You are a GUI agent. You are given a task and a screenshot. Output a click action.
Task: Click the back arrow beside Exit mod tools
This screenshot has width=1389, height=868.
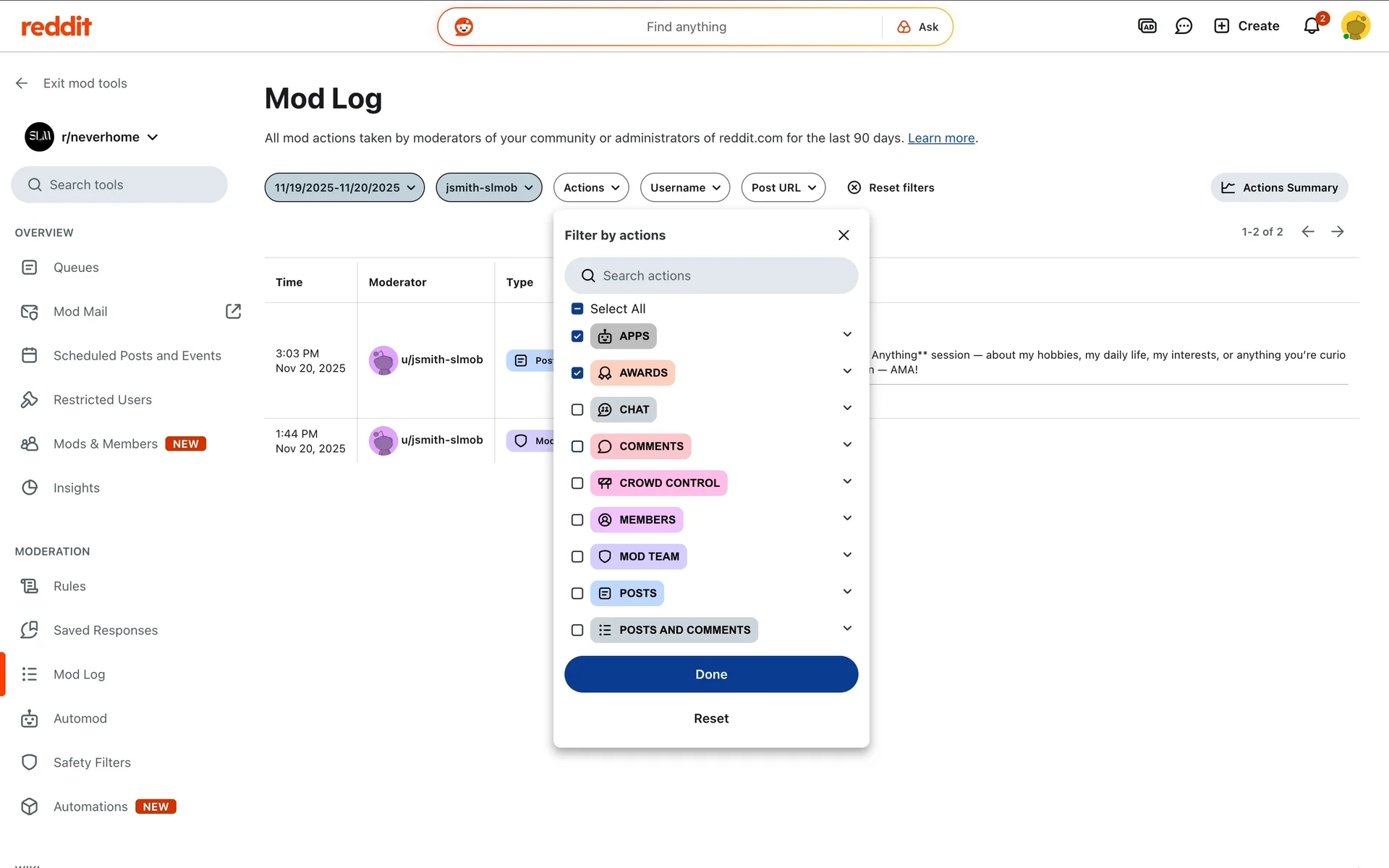(22, 83)
